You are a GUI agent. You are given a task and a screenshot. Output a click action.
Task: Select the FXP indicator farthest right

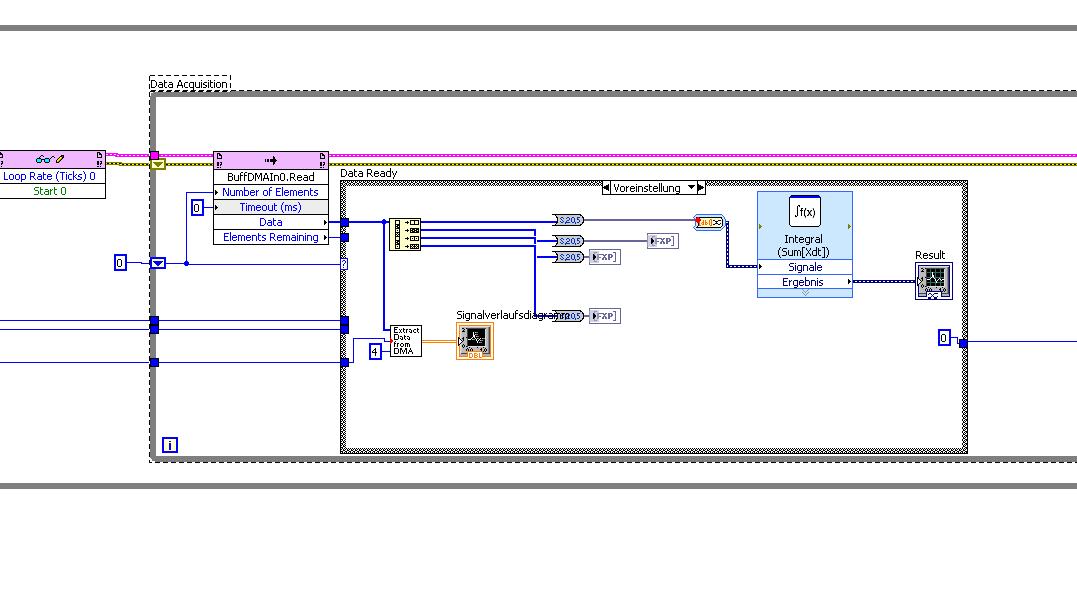tap(663, 241)
